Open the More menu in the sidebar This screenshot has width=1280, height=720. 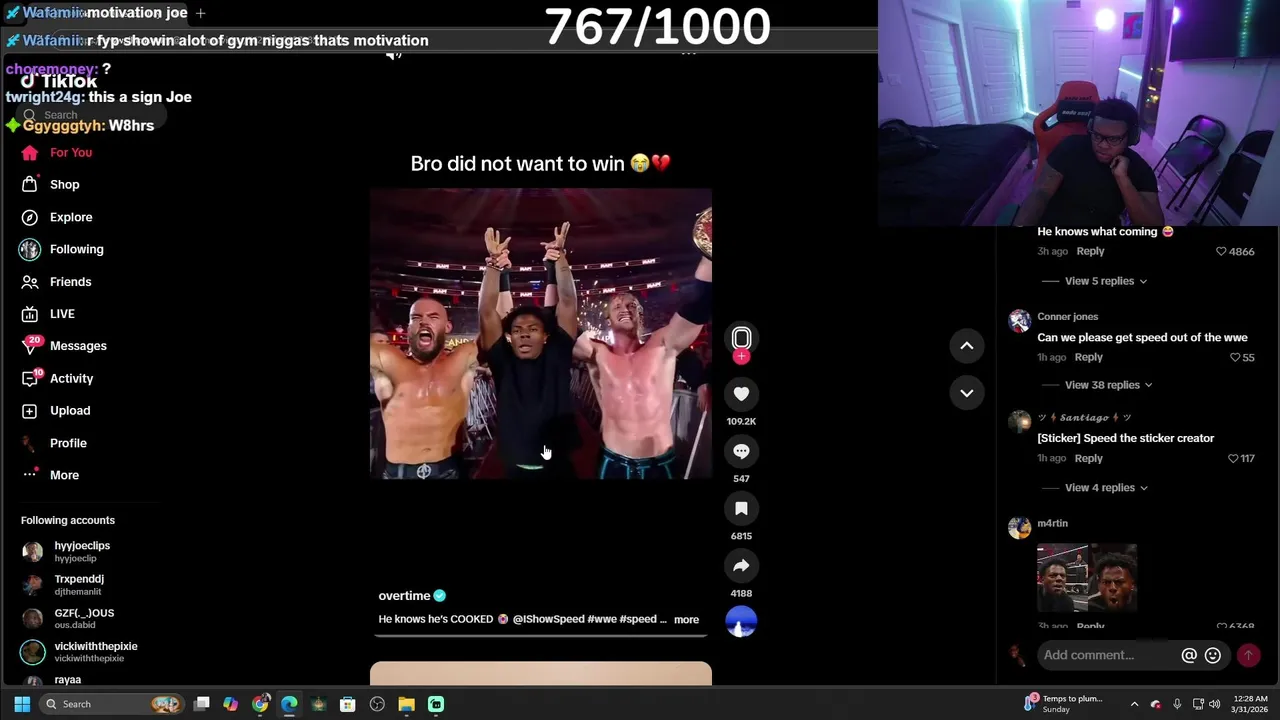50,475
